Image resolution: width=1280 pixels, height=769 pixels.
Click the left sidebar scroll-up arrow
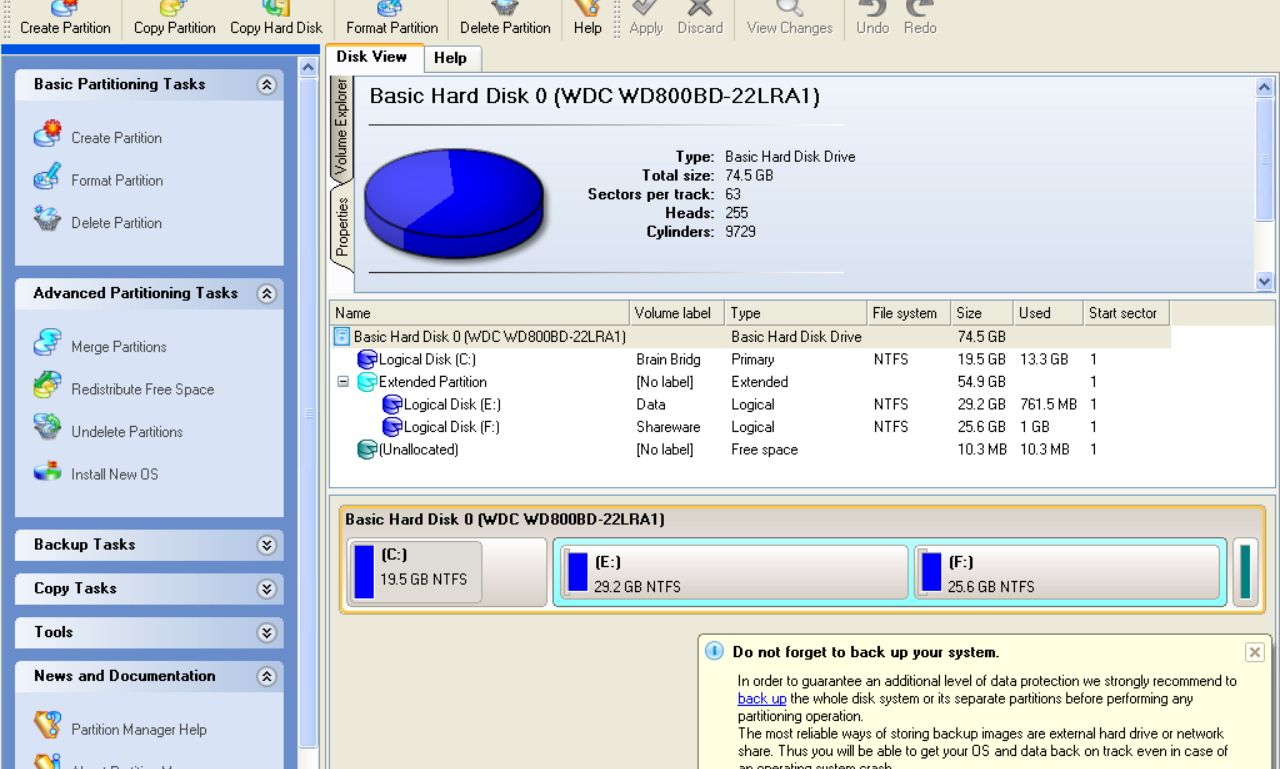pyautogui.click(x=309, y=68)
